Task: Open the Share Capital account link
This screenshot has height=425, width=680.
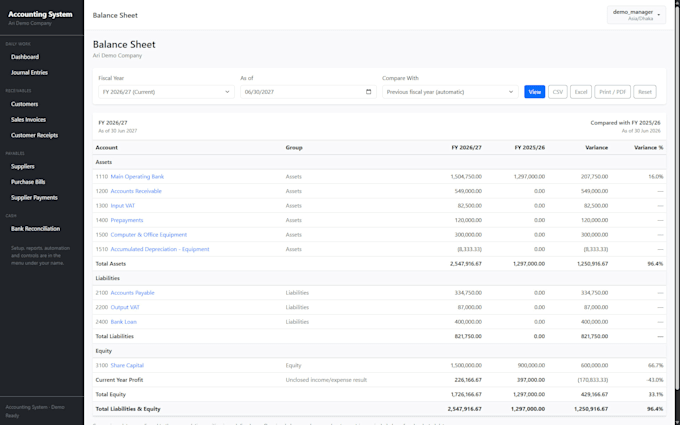Action: [x=127, y=366]
